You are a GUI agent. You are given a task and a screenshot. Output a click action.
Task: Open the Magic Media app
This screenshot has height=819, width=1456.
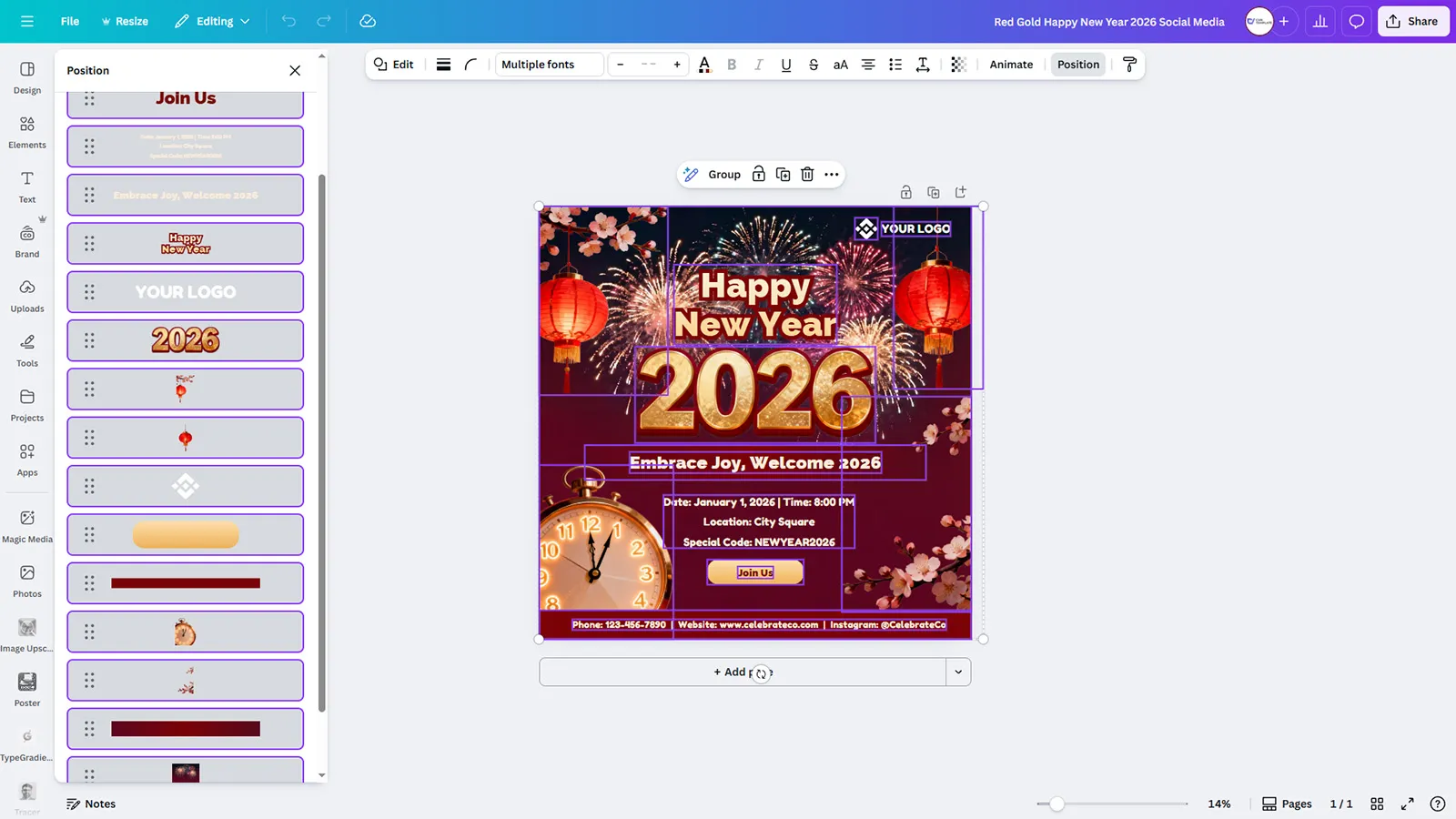pyautogui.click(x=27, y=526)
